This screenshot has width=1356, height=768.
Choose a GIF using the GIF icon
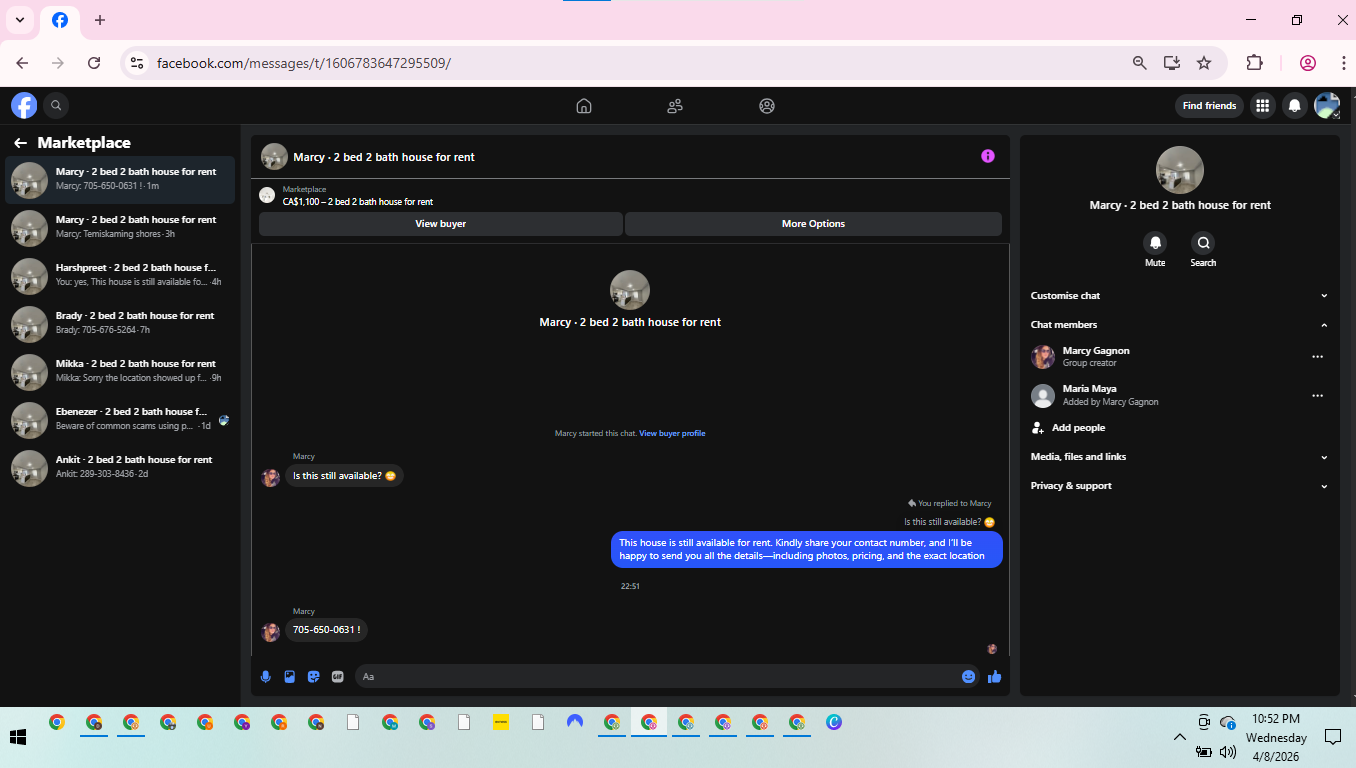[338, 677]
